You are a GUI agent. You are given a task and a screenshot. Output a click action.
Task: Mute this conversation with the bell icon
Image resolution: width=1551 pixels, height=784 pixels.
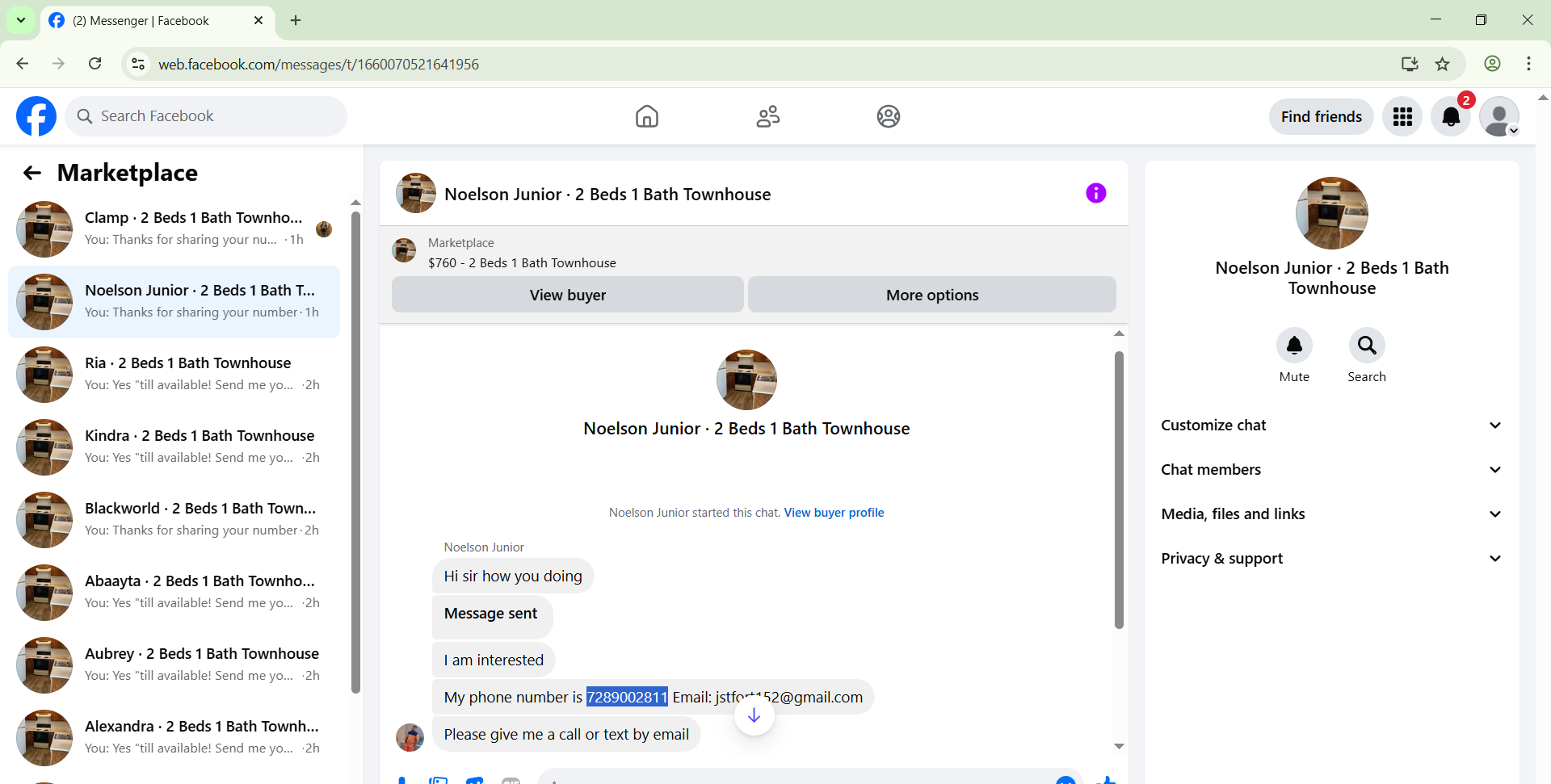(1294, 346)
